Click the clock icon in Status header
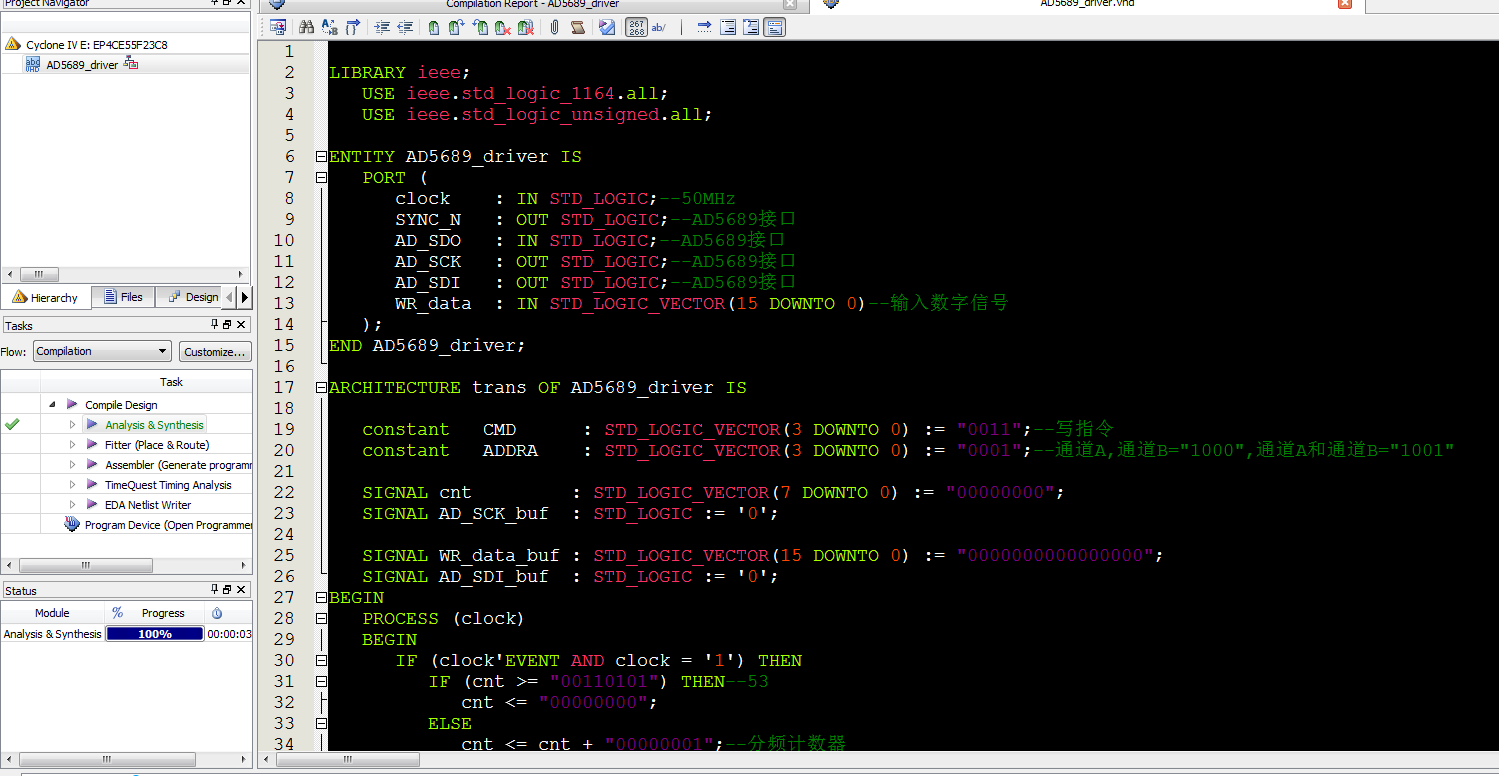 (x=217, y=613)
